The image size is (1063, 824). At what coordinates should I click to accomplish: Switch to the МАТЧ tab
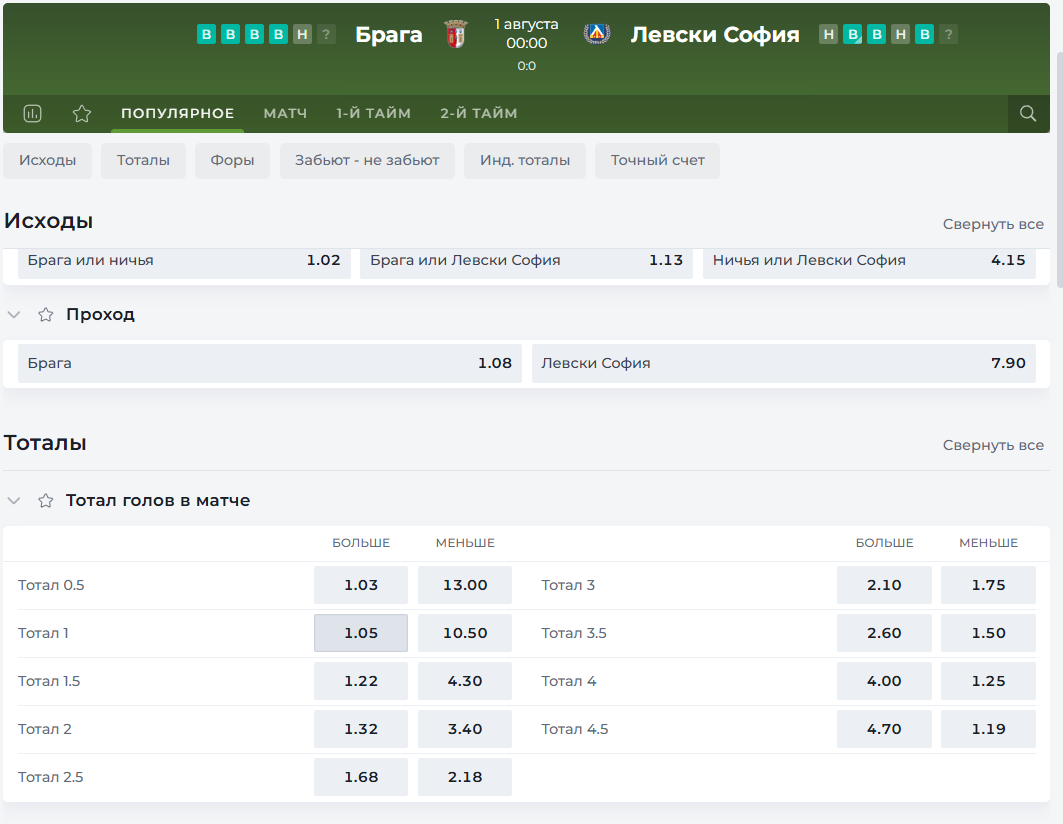click(285, 113)
